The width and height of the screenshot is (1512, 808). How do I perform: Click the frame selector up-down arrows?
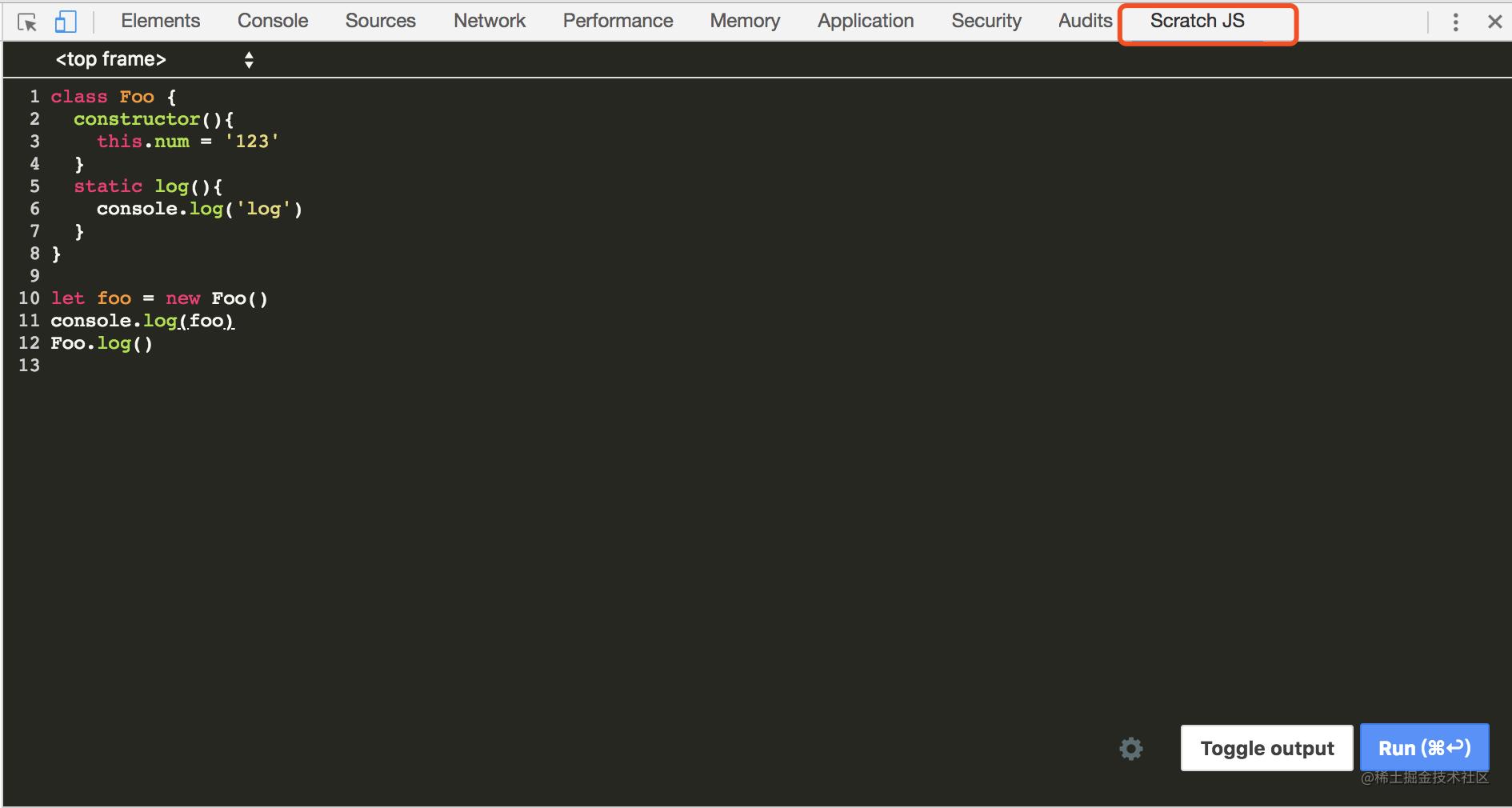(x=249, y=58)
